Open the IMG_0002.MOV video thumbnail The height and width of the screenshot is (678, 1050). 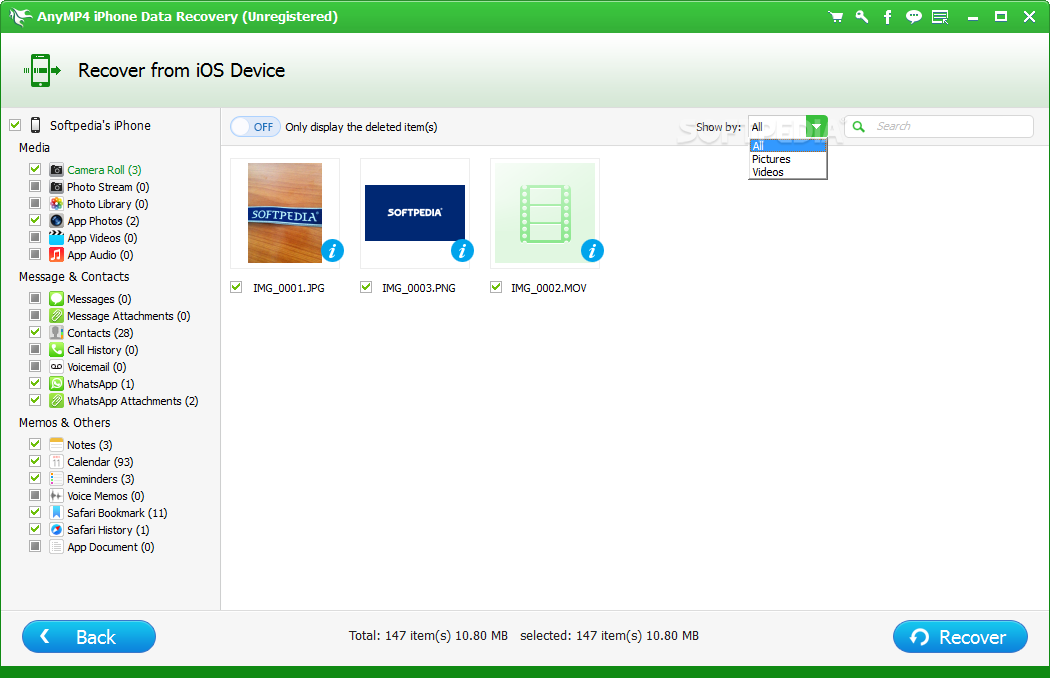pyautogui.click(x=544, y=213)
